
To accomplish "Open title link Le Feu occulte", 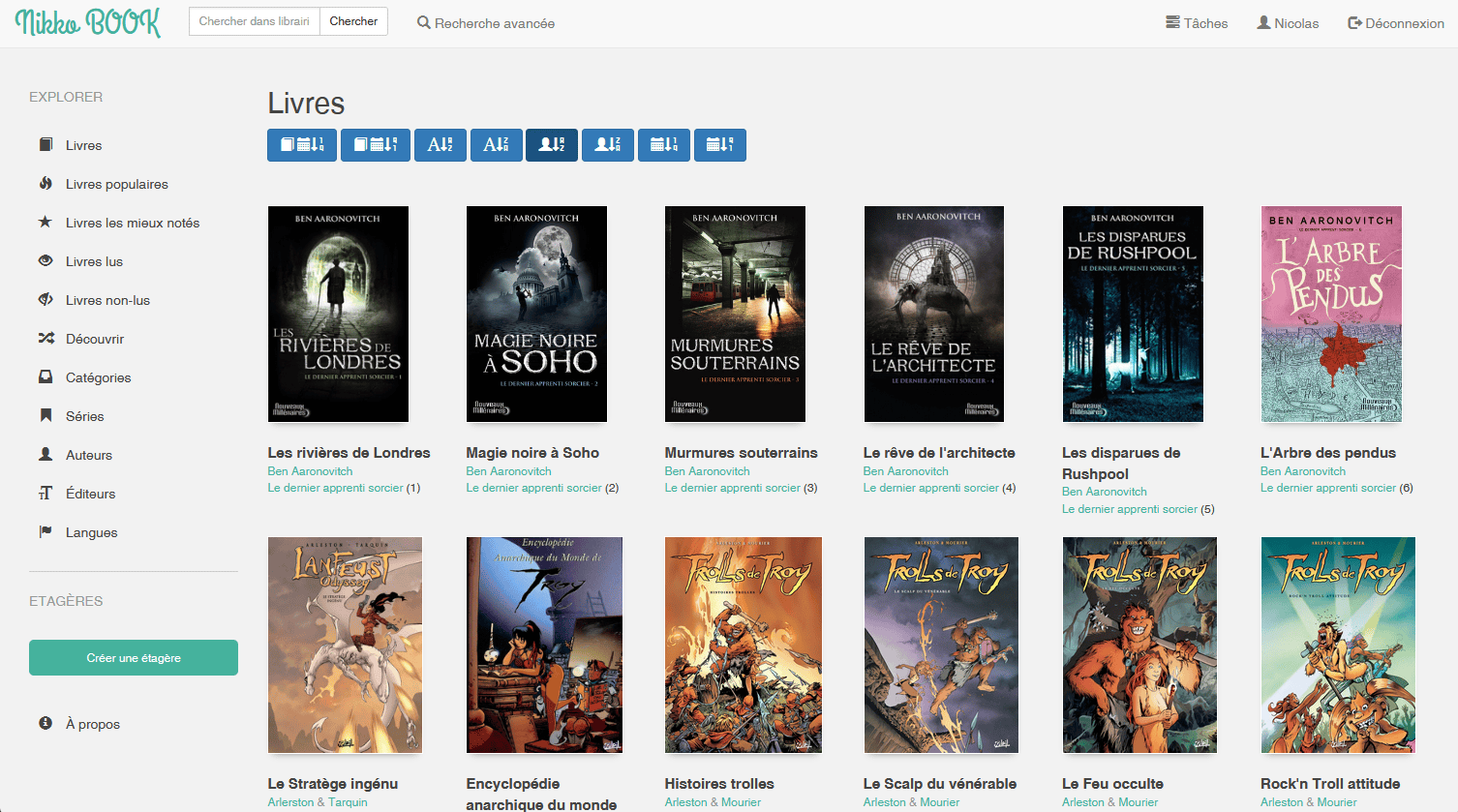I will click(1112, 784).
